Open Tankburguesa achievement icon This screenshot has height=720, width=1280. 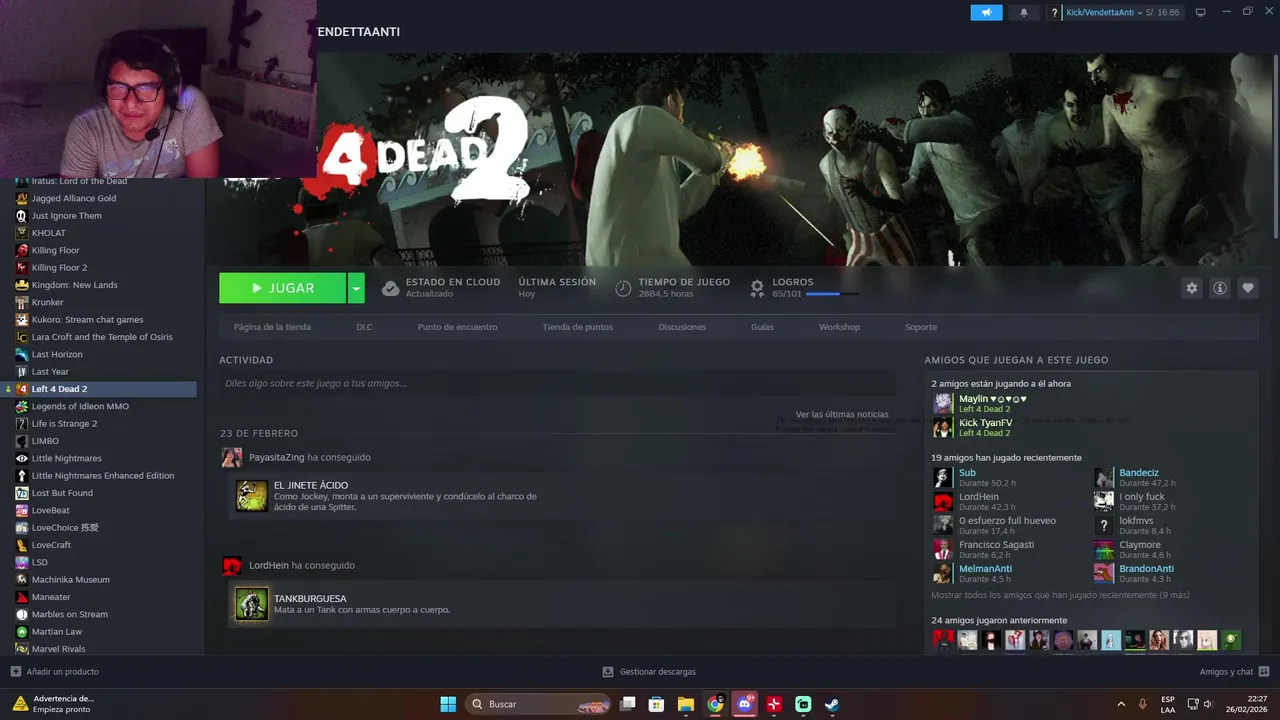(x=251, y=604)
